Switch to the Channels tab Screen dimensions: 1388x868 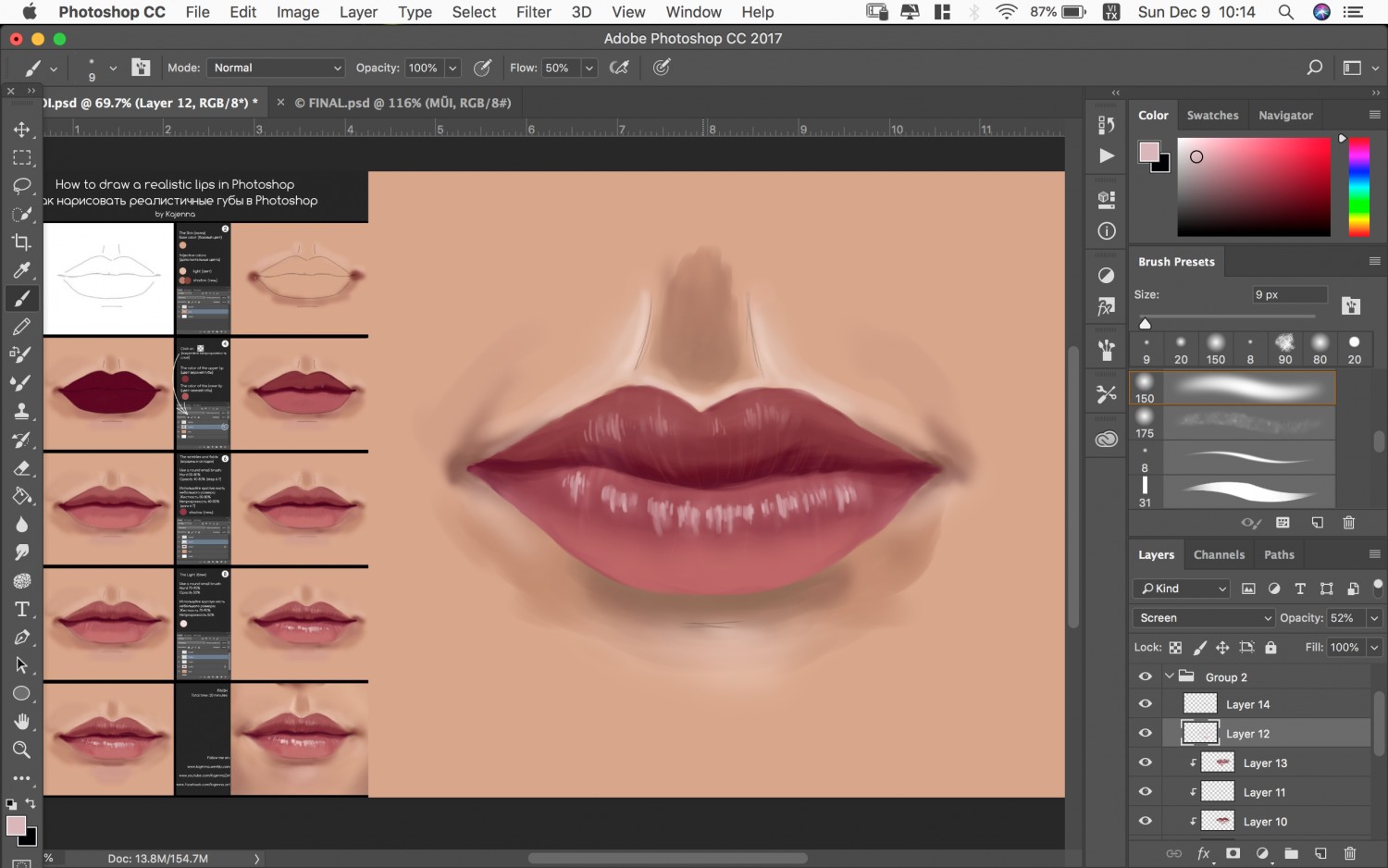coord(1219,555)
